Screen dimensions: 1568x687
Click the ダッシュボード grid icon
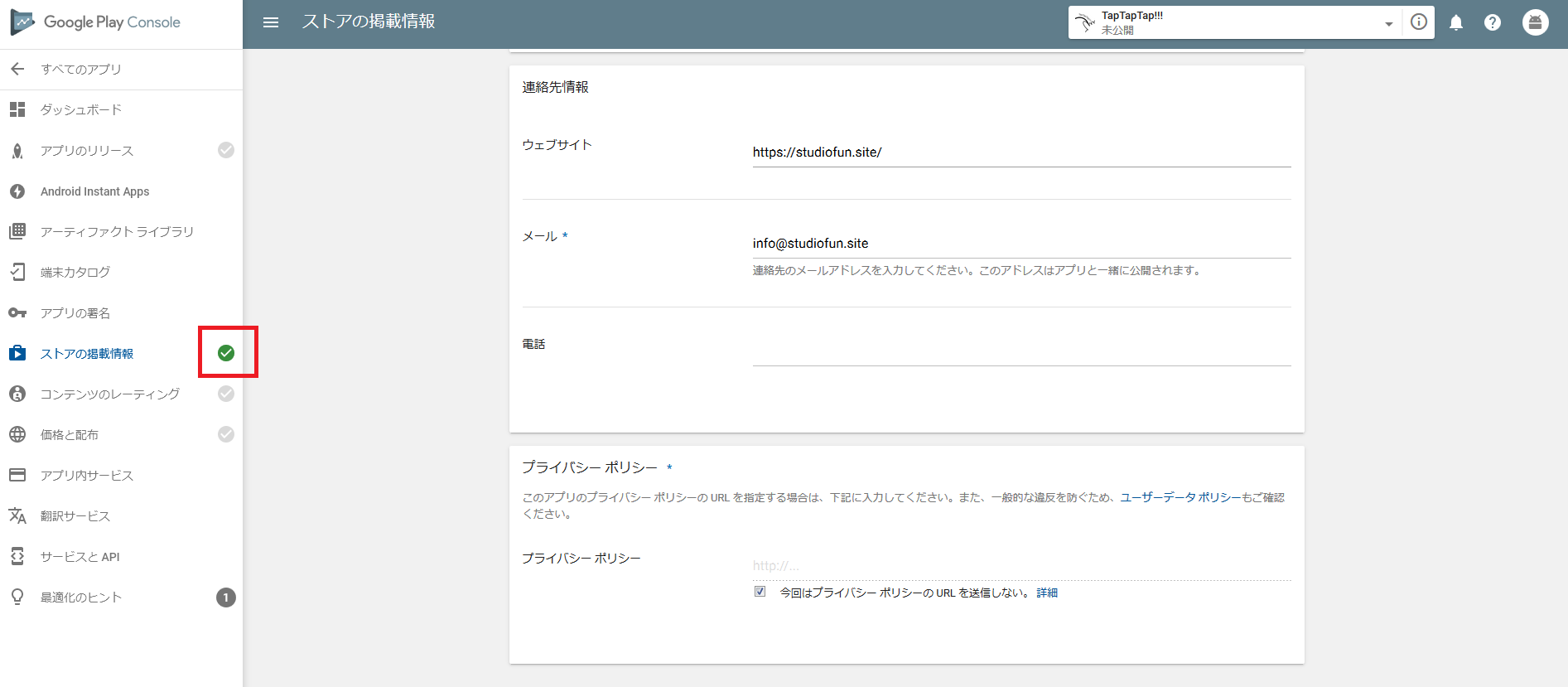[17, 109]
